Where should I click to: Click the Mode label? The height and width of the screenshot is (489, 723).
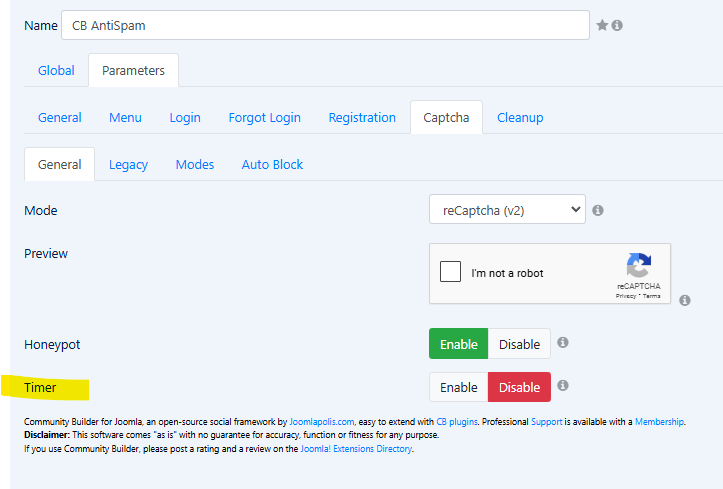point(41,211)
